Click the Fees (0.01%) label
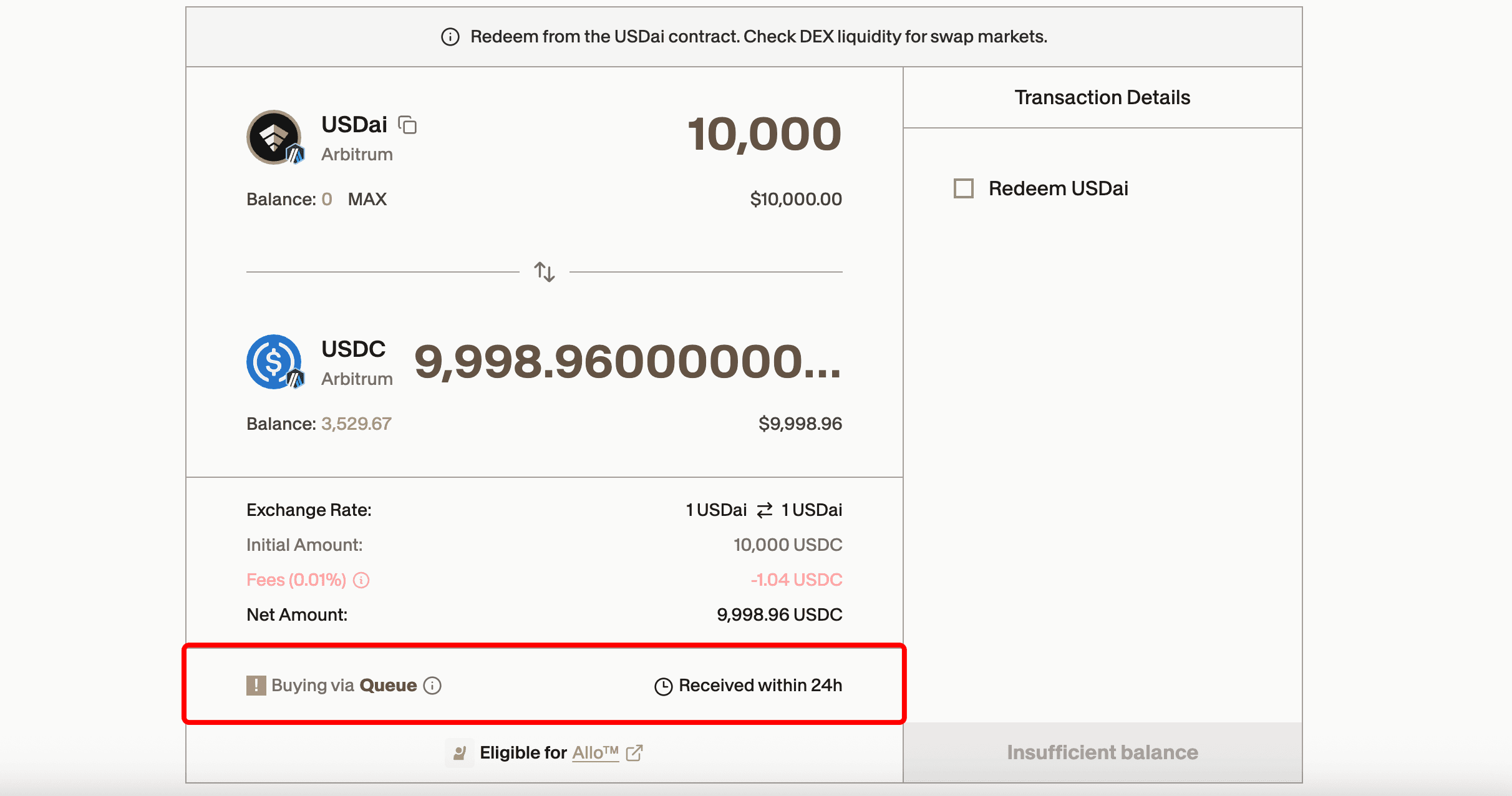Viewport: 1512px width, 796px height. coord(296,580)
